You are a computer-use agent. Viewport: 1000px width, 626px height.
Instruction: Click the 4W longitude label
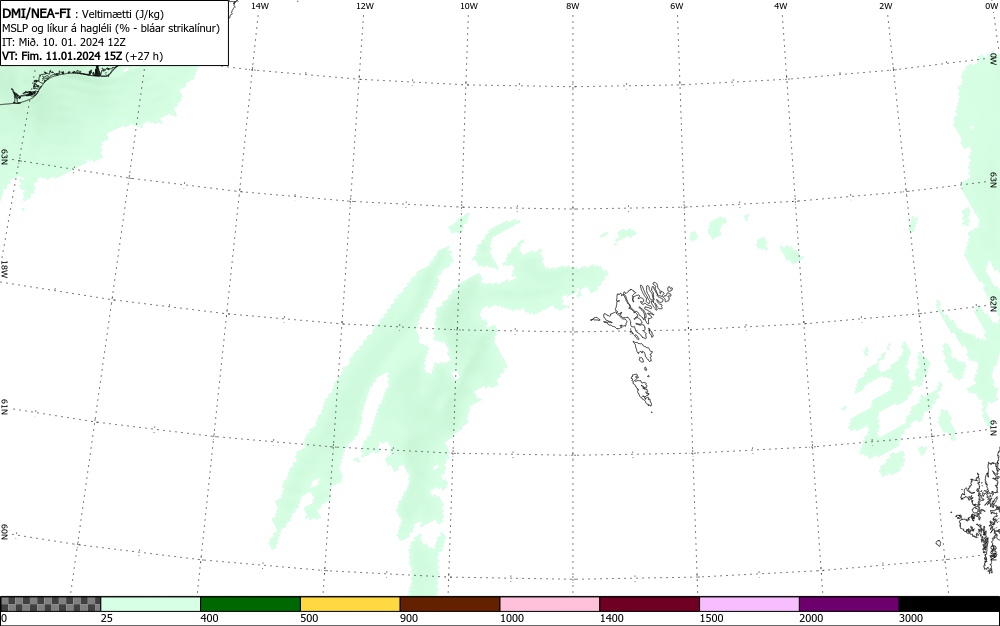[781, 6]
